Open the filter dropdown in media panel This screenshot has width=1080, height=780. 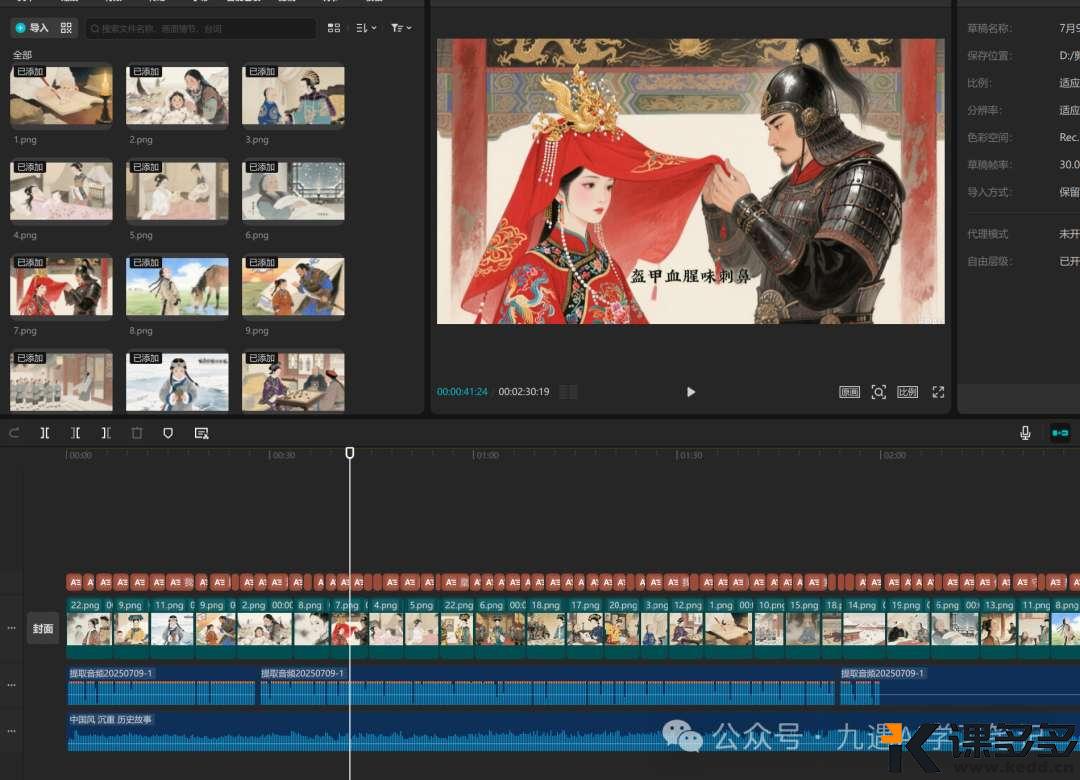point(399,27)
